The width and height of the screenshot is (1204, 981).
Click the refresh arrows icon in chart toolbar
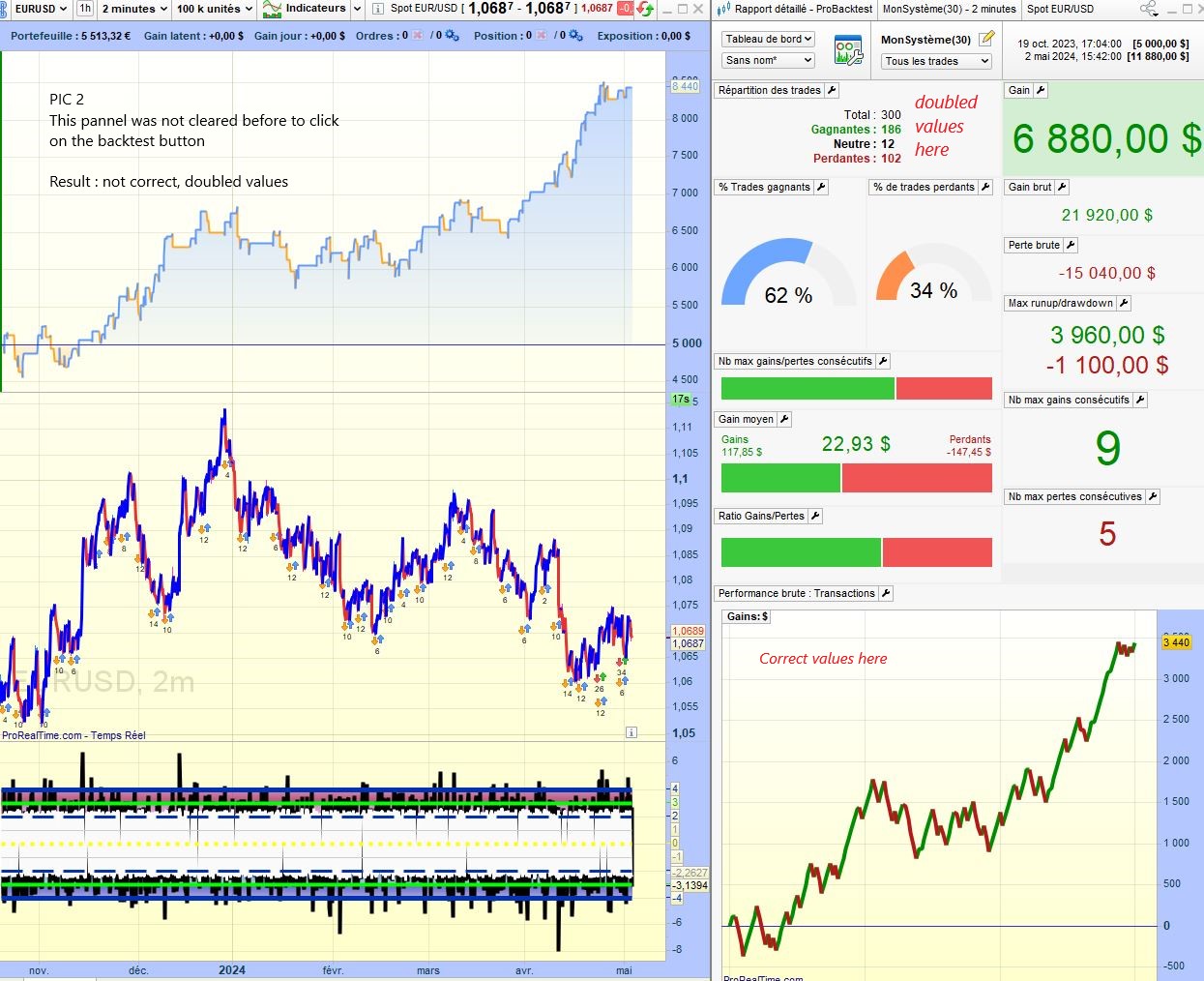pyautogui.click(x=645, y=9)
